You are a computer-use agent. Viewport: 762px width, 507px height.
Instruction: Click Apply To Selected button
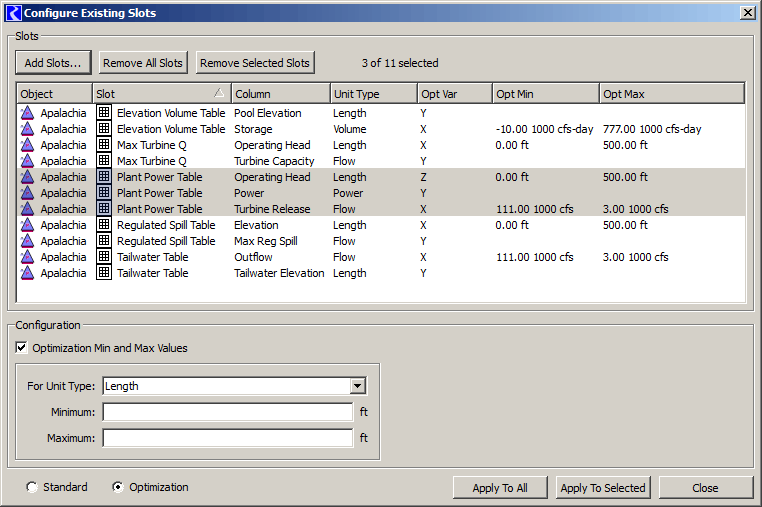(603, 488)
